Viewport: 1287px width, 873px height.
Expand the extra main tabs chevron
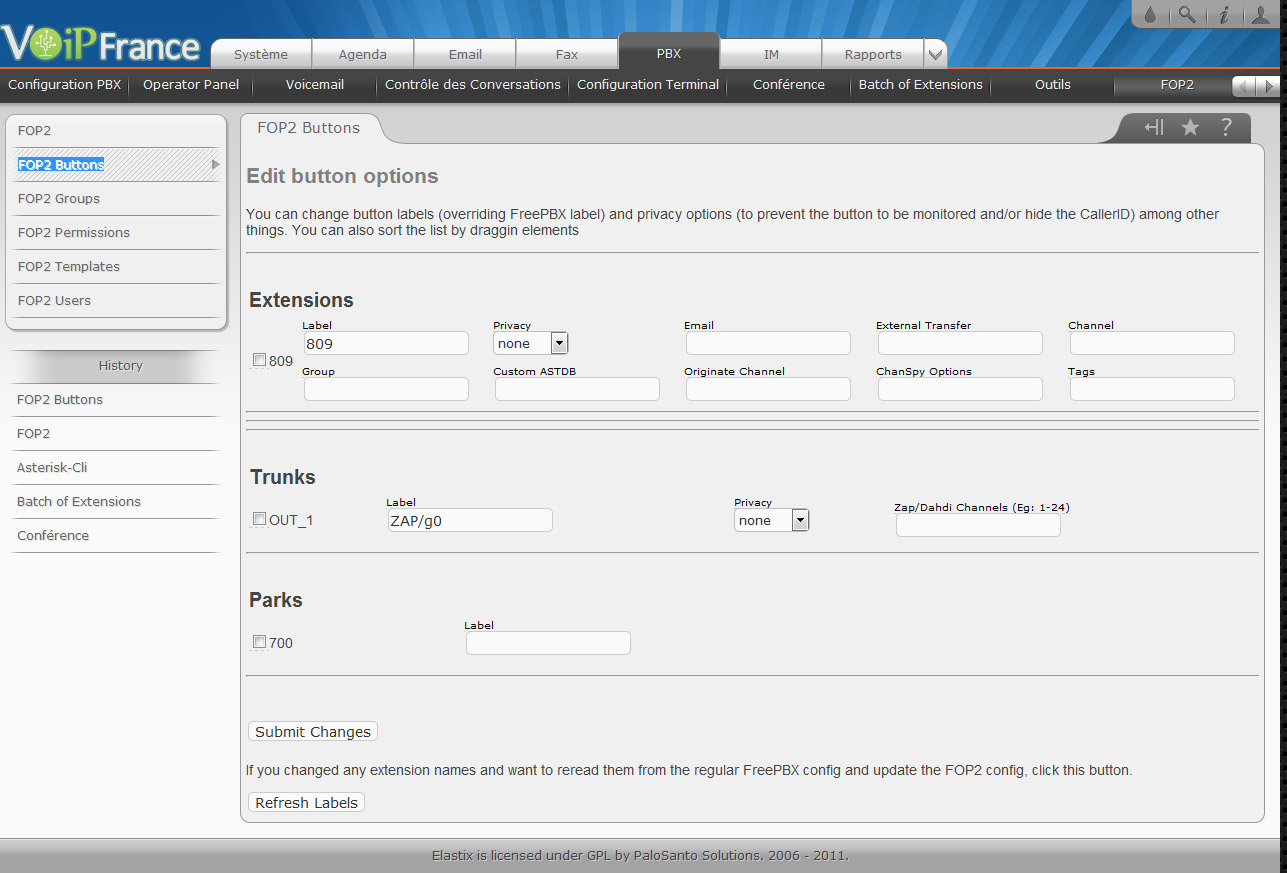point(934,54)
